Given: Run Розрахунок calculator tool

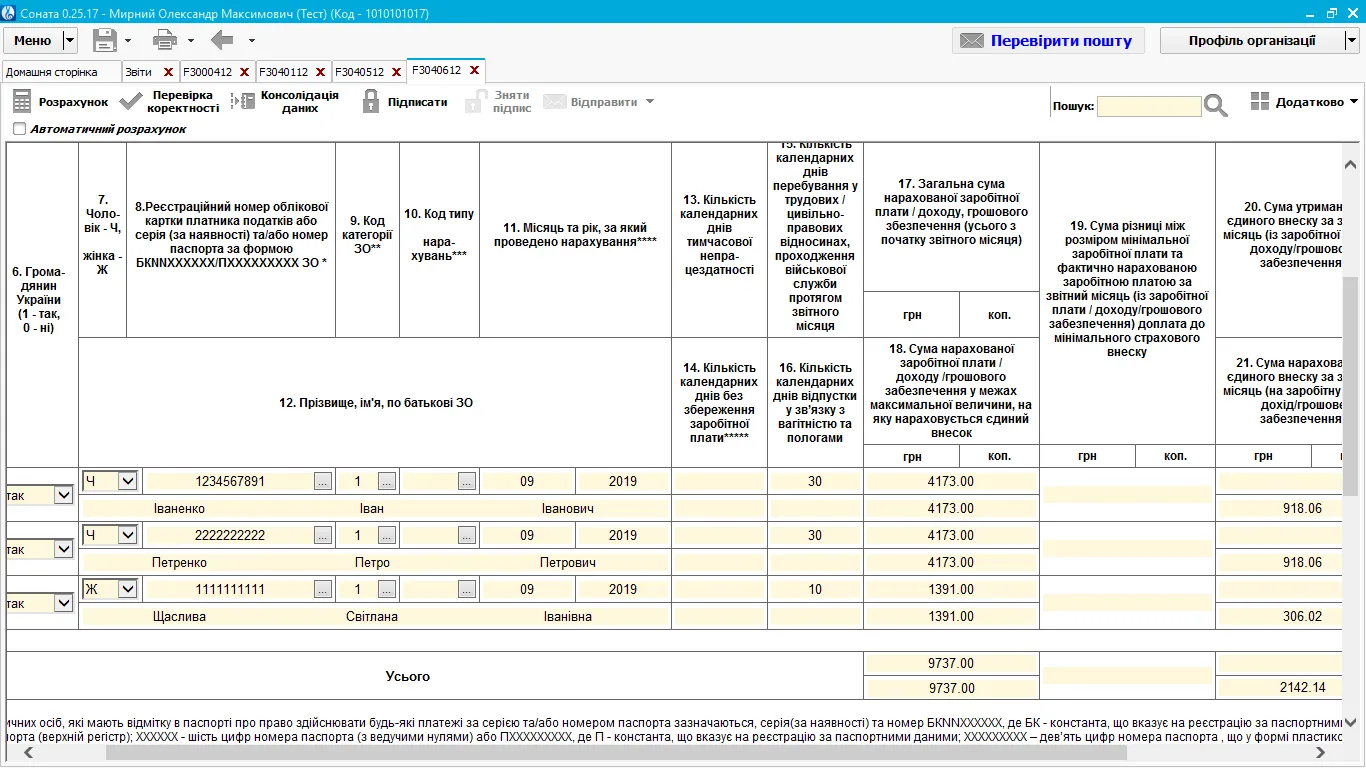Looking at the screenshot, I should coord(59,102).
